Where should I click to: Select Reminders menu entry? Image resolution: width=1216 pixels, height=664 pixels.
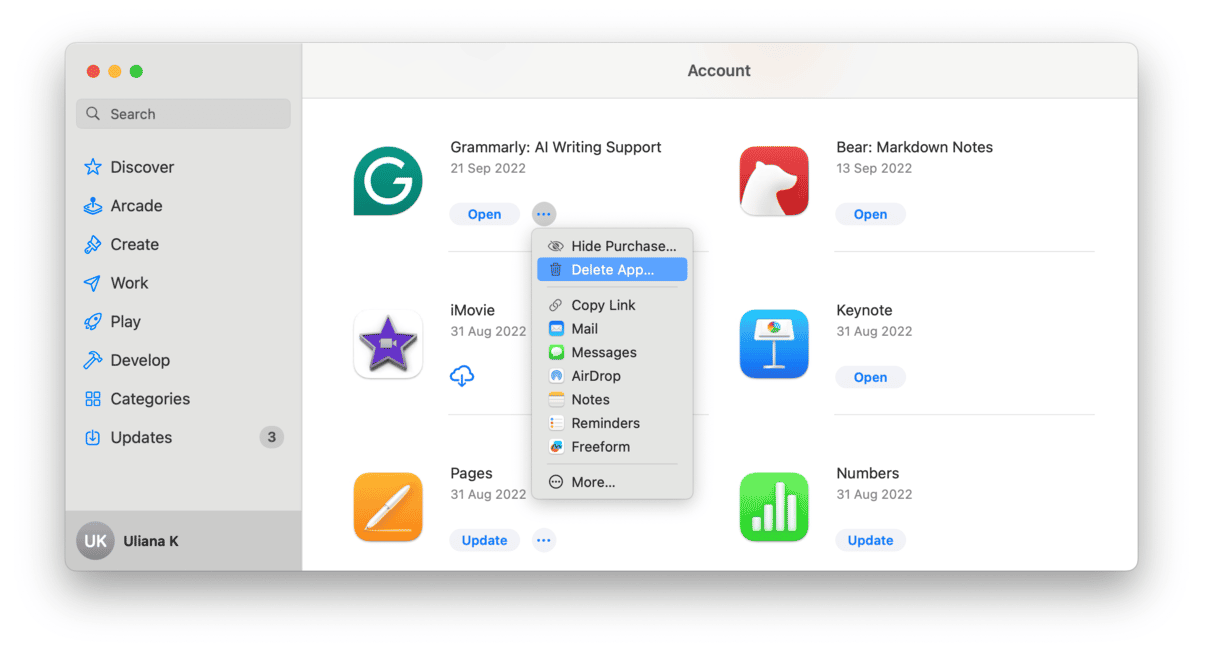coord(612,423)
